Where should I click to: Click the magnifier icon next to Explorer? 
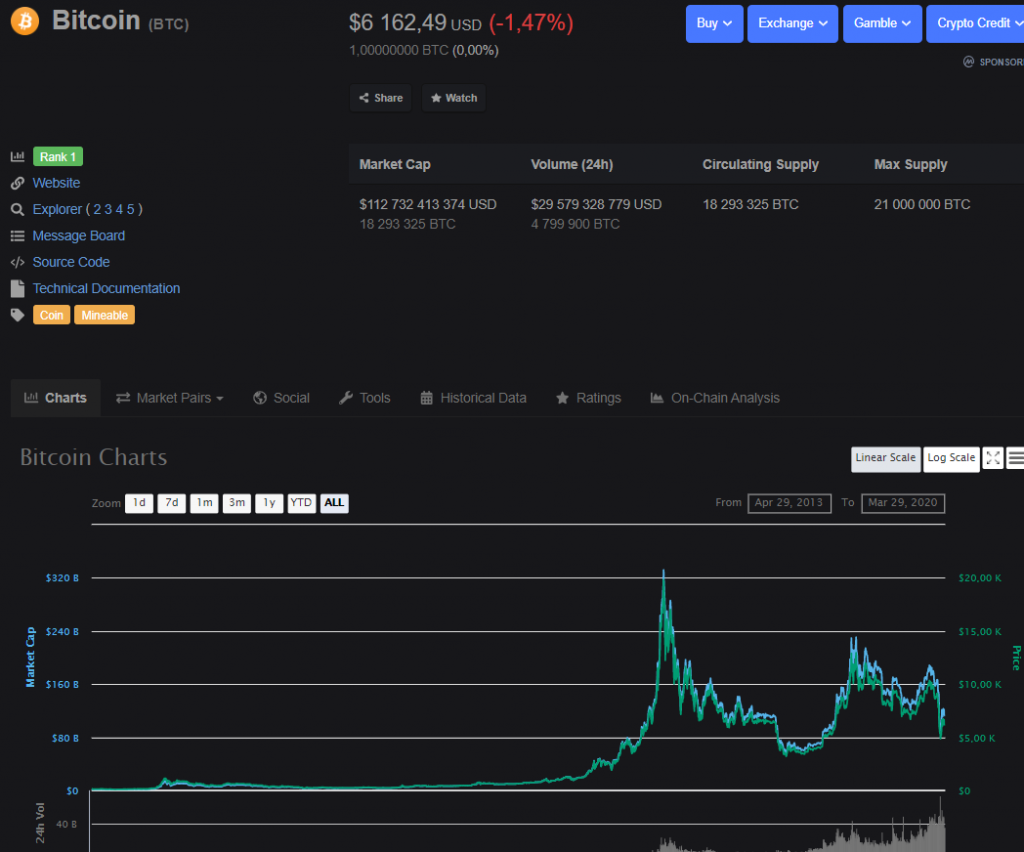[x=18, y=210]
